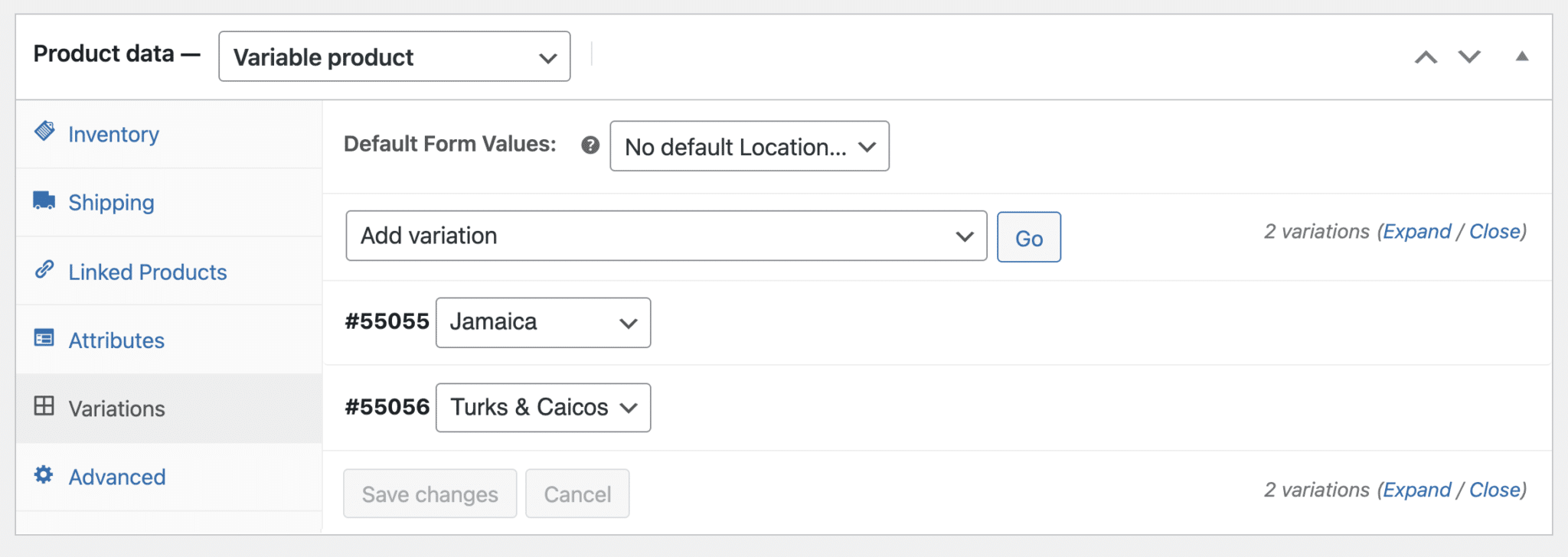Click the Linked Products chain icon
The width and height of the screenshot is (1568, 557).
(44, 269)
